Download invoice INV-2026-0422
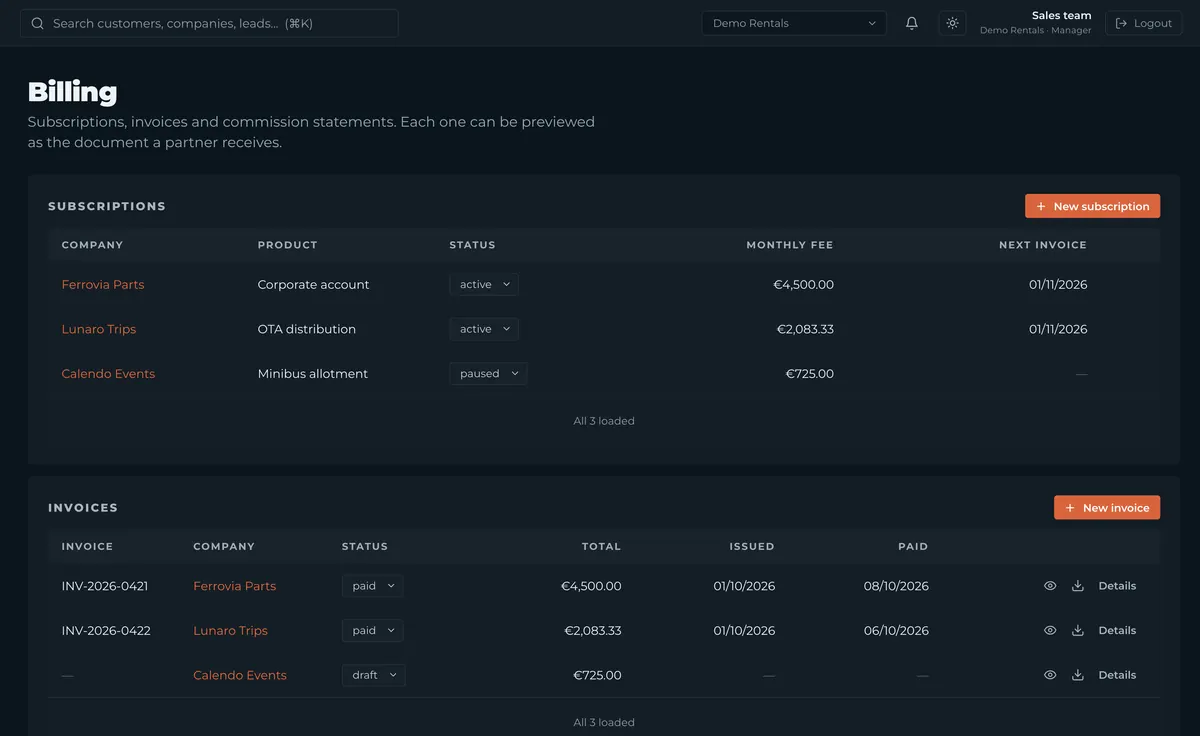Viewport: 1200px width, 736px height. pos(1078,631)
